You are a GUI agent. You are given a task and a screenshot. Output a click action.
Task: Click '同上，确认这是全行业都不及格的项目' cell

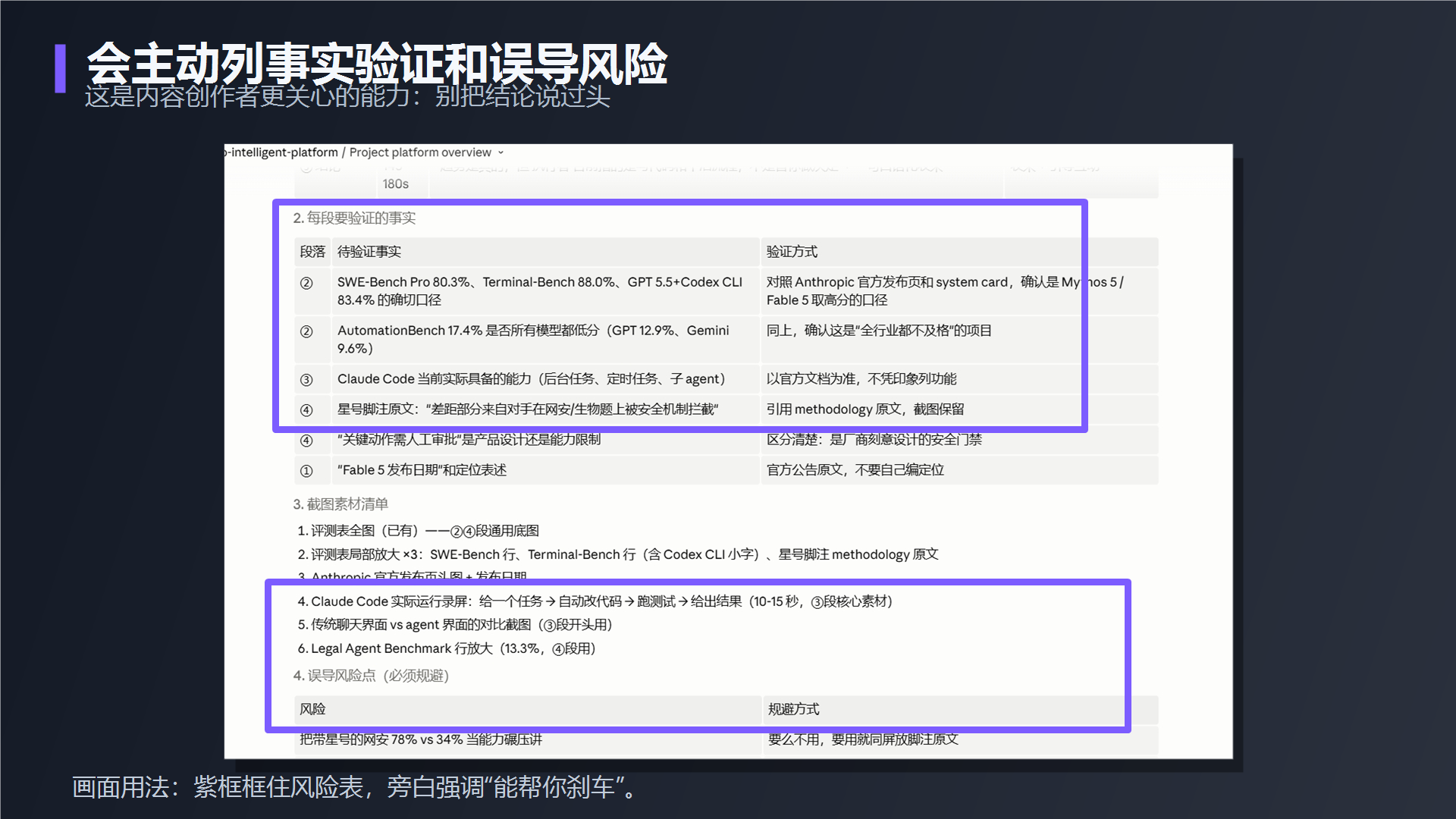(x=959, y=340)
